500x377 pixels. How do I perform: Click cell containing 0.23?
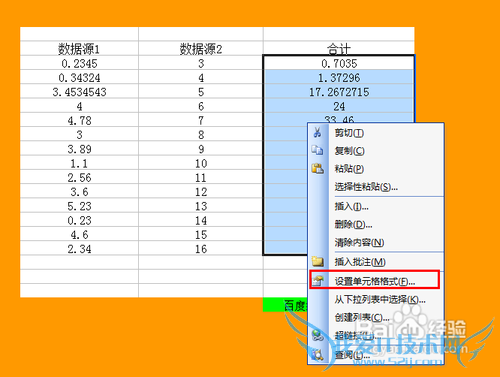point(79,220)
